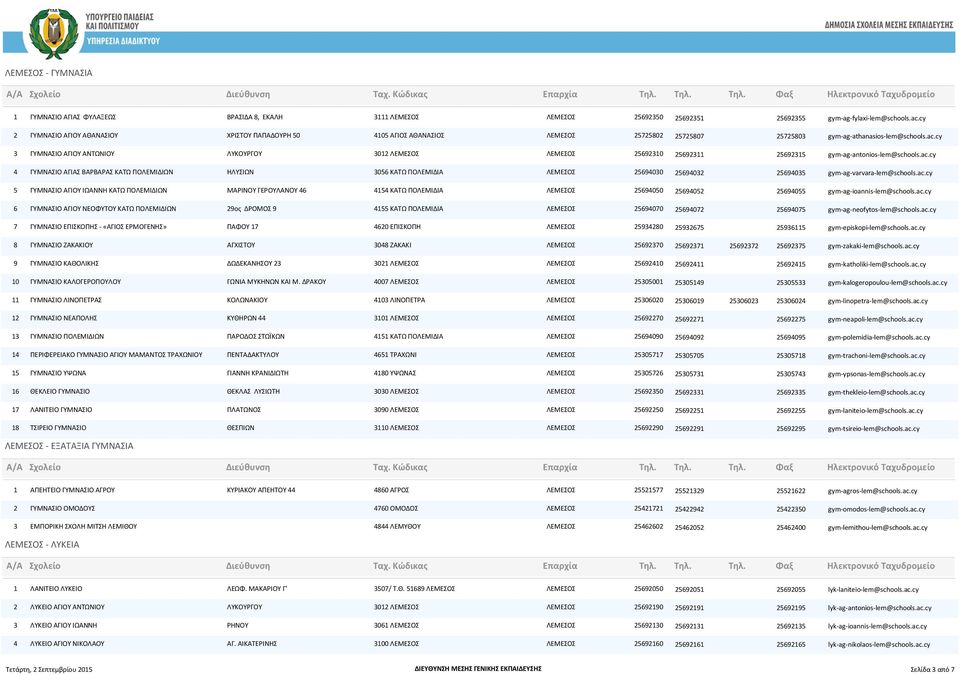Click the ΛΕΜΕΣΟΣ - ΕΞΑΤΑΞΙΑ ΓΥΜΝΑΣΙΑ section heading
The image size is (960, 675).
pyautogui.click(x=69, y=446)
